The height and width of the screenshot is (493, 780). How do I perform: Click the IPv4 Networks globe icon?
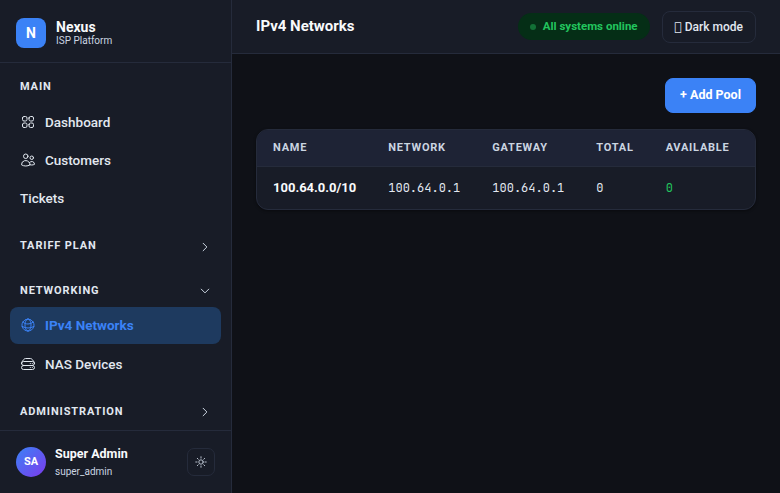tap(28, 325)
